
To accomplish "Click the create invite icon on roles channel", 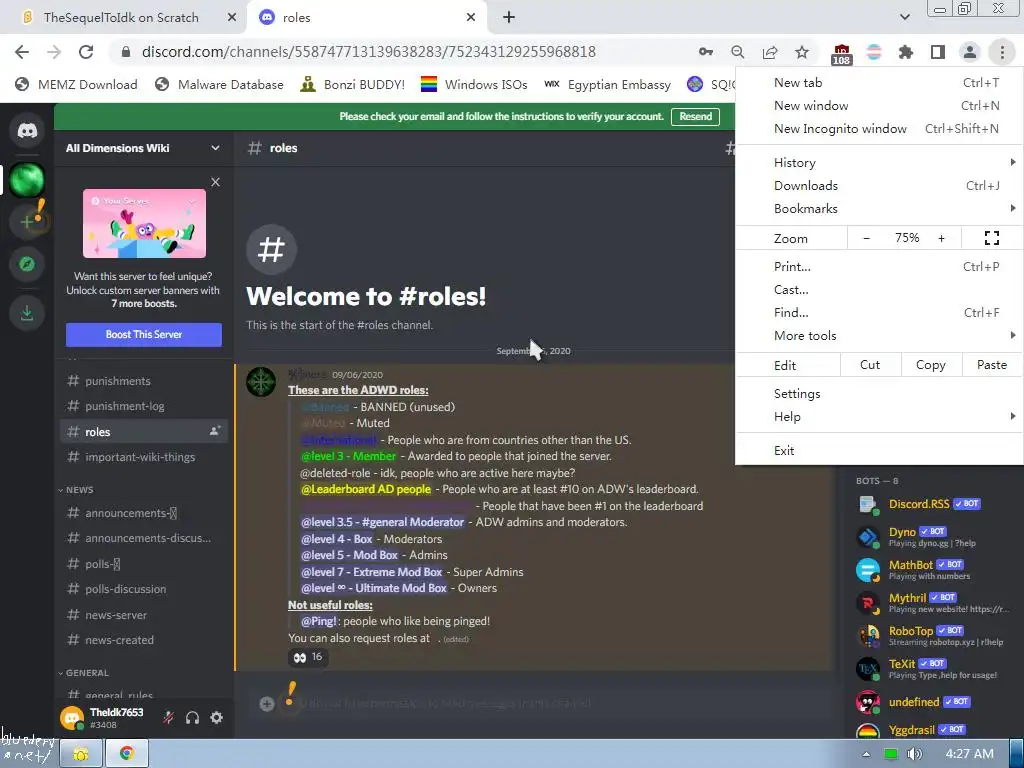I will tap(214, 431).
